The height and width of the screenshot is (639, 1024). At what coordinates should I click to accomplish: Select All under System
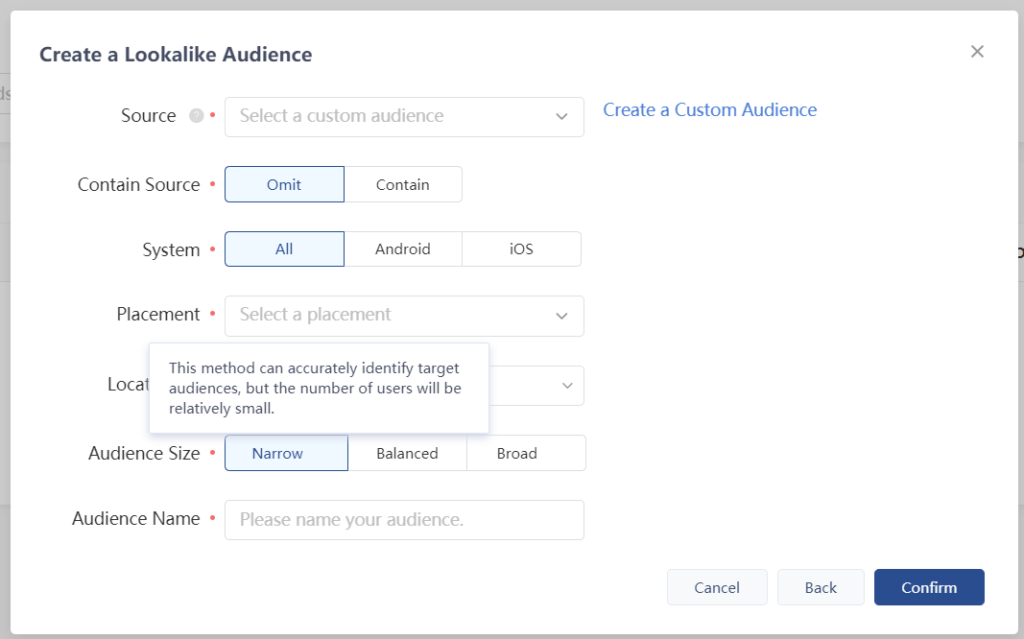click(x=284, y=250)
